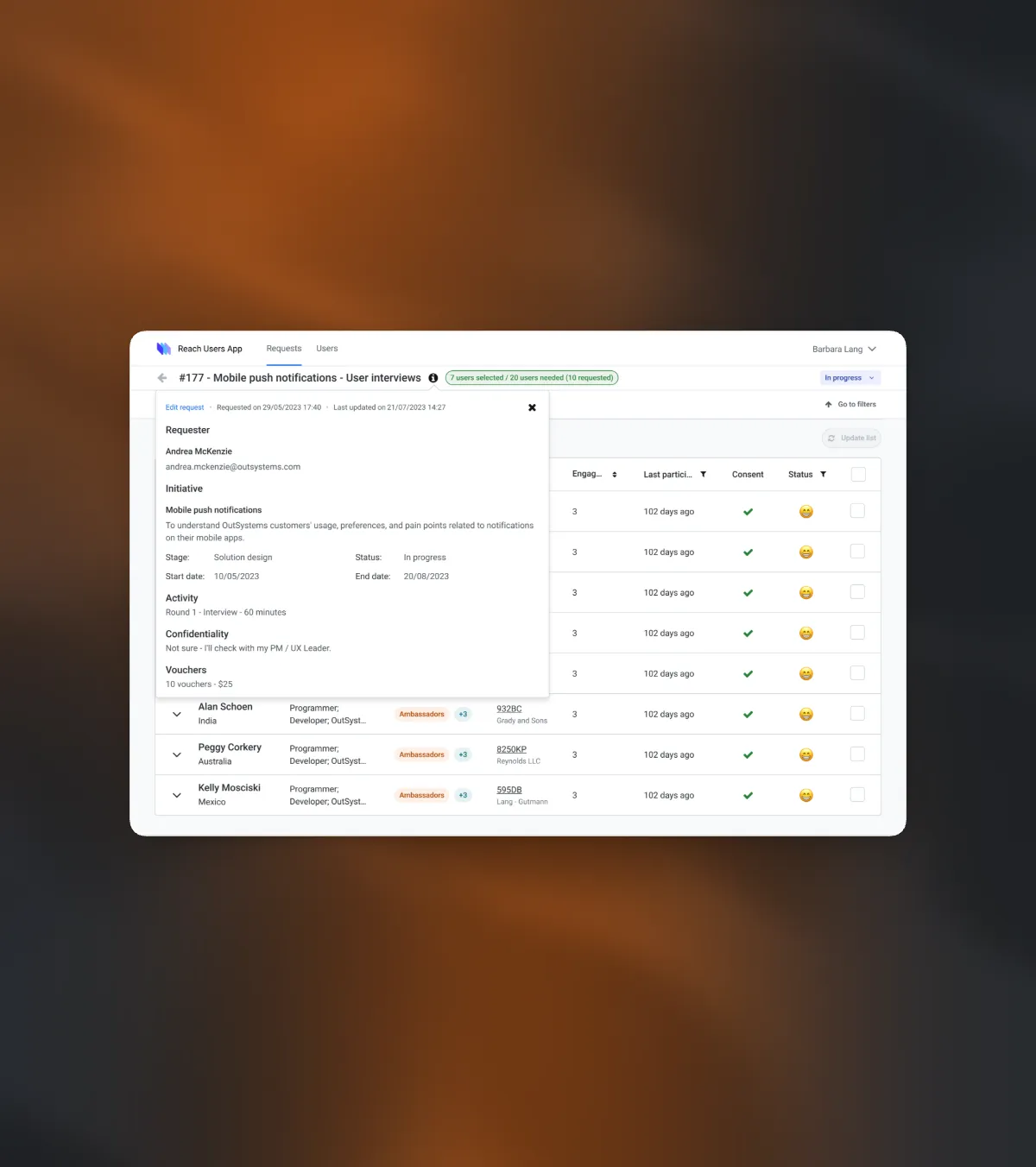Click the consent checkmark for Alan Schoen

point(749,715)
